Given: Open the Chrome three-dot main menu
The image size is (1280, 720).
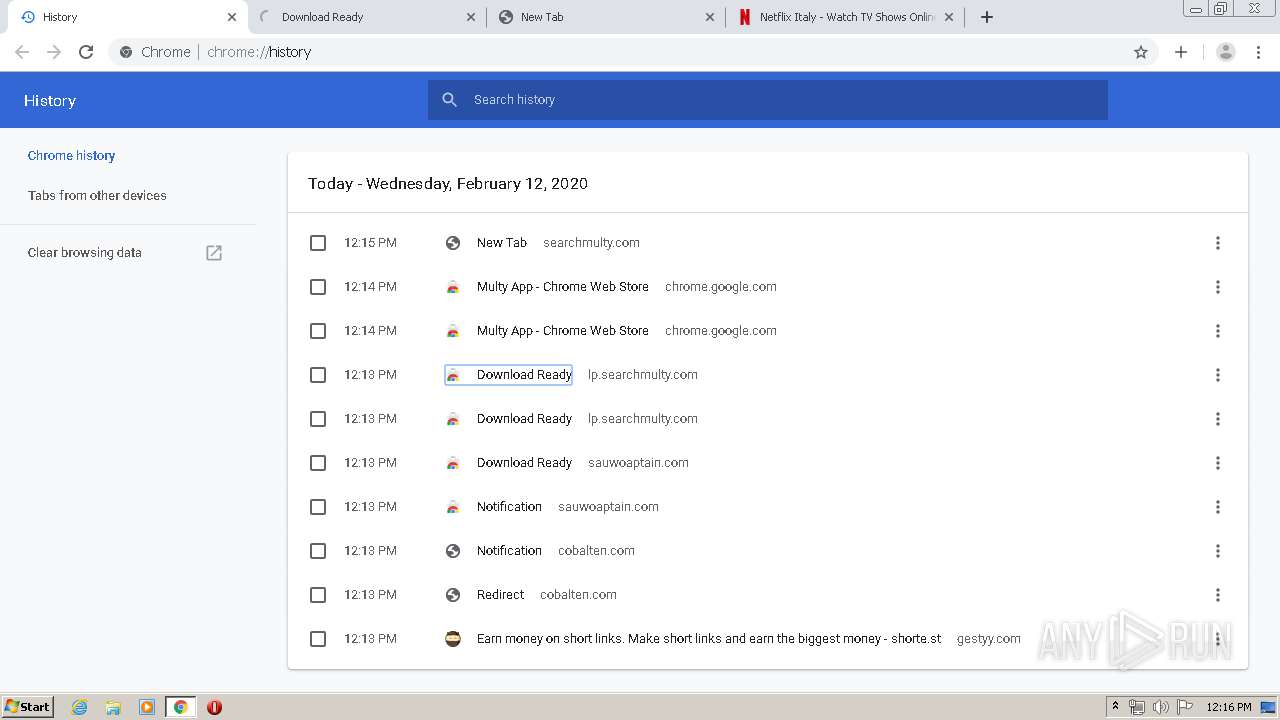Looking at the screenshot, I should [x=1259, y=52].
